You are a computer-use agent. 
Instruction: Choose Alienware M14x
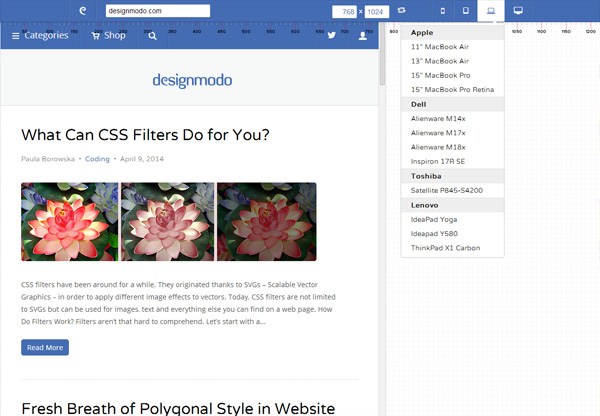[453, 119]
